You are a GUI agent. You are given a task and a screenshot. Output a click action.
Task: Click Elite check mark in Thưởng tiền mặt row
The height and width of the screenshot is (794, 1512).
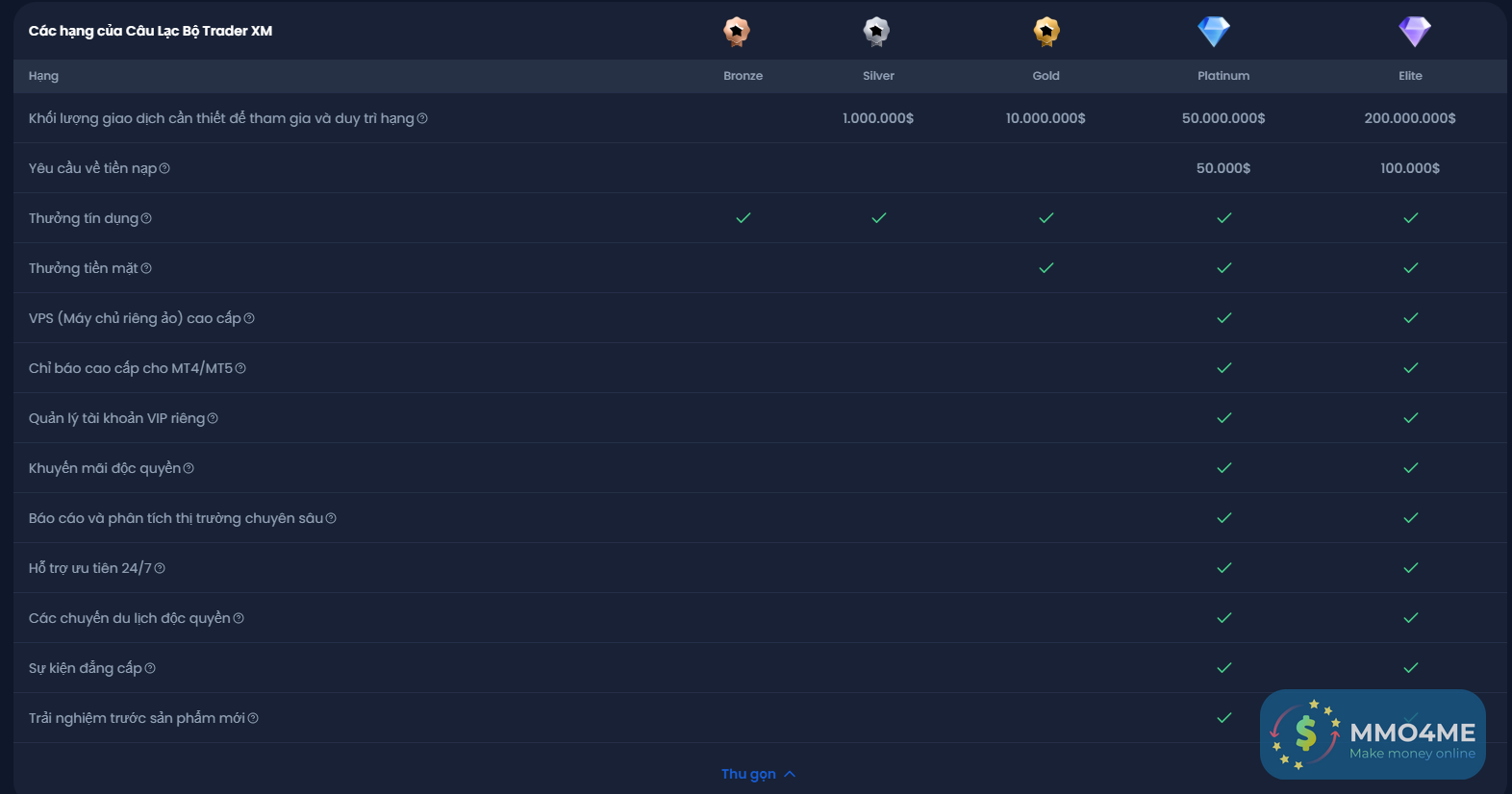tap(1411, 268)
